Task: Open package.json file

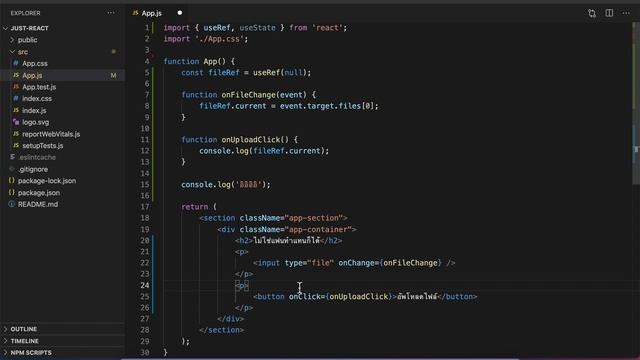Action: point(39,193)
